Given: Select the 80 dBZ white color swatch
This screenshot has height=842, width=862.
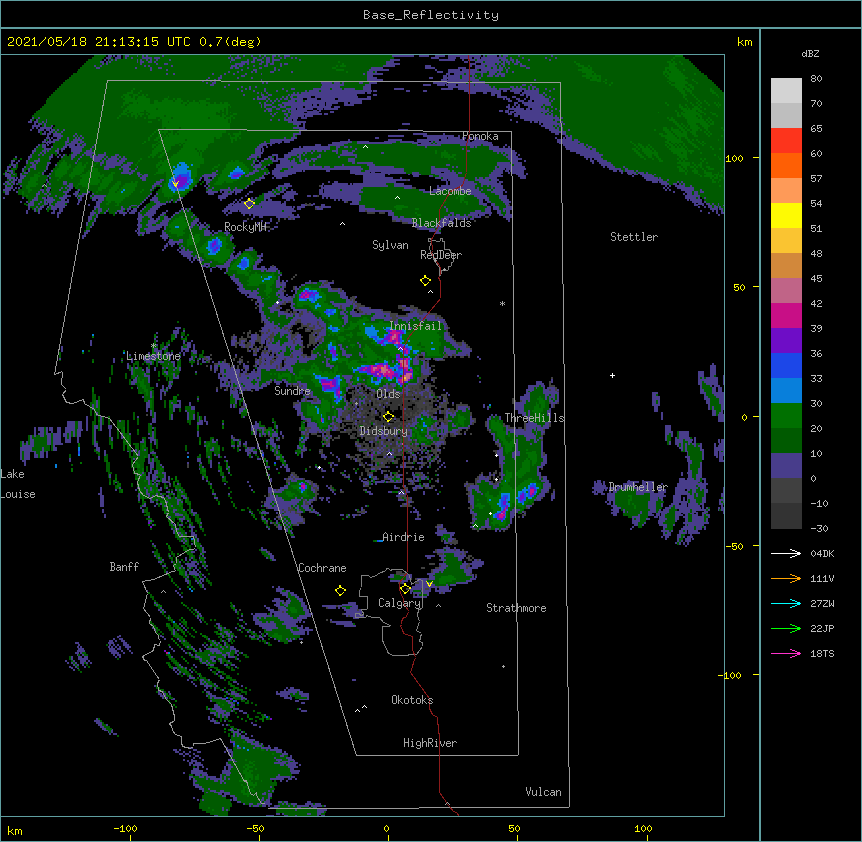Looking at the screenshot, I should (786, 91).
